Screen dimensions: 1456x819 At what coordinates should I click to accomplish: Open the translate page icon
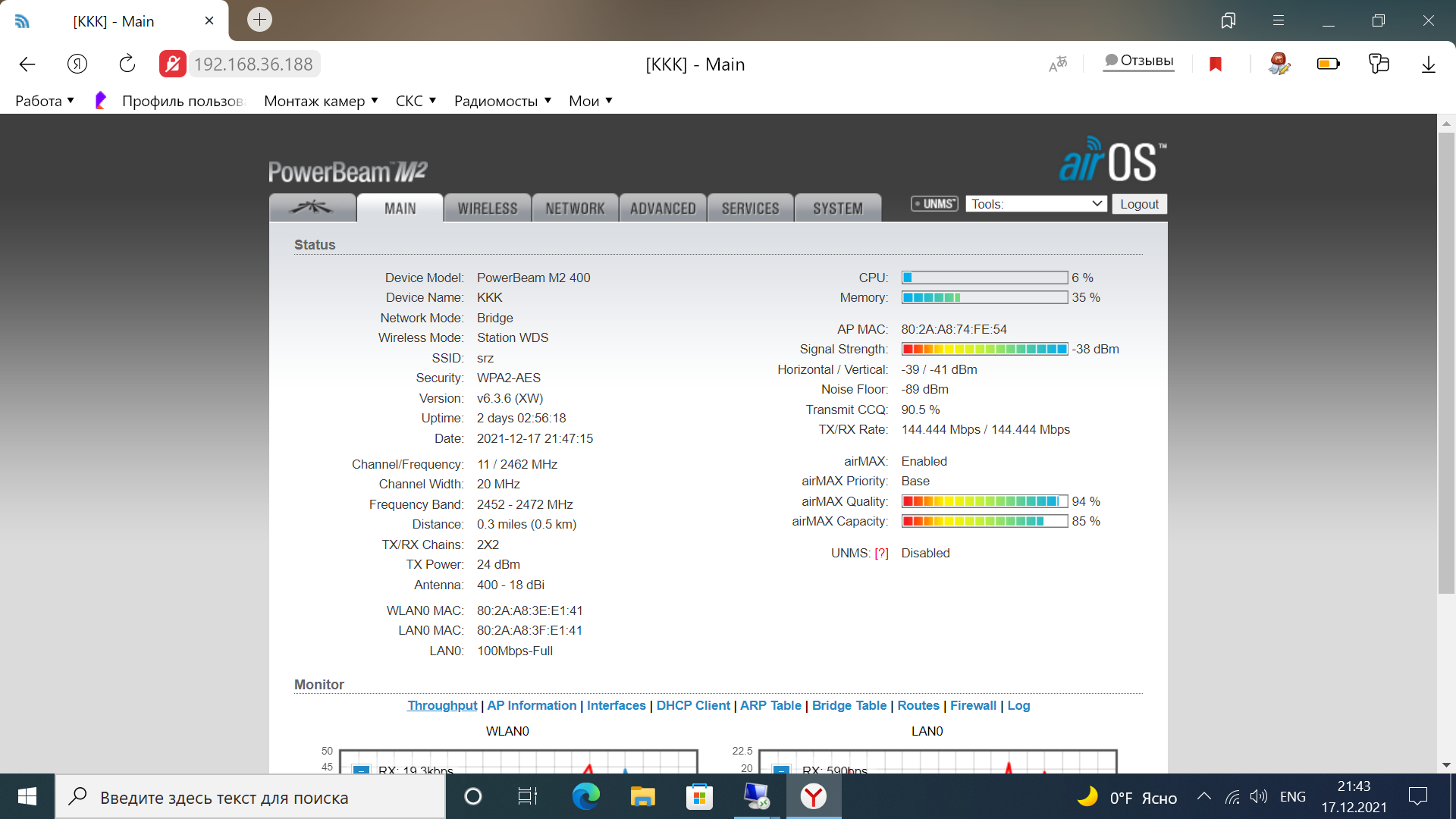click(x=1058, y=64)
